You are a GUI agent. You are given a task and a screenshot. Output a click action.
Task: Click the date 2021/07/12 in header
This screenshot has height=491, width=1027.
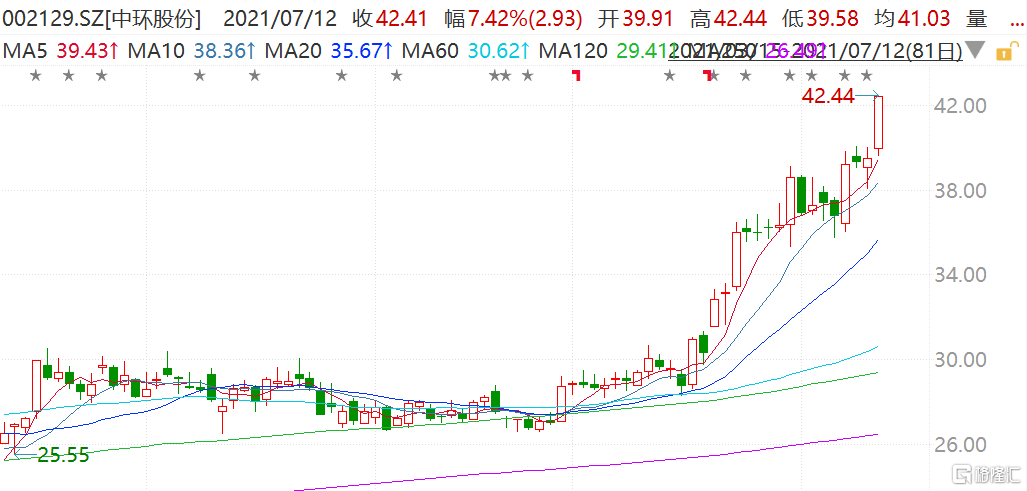pos(280,19)
